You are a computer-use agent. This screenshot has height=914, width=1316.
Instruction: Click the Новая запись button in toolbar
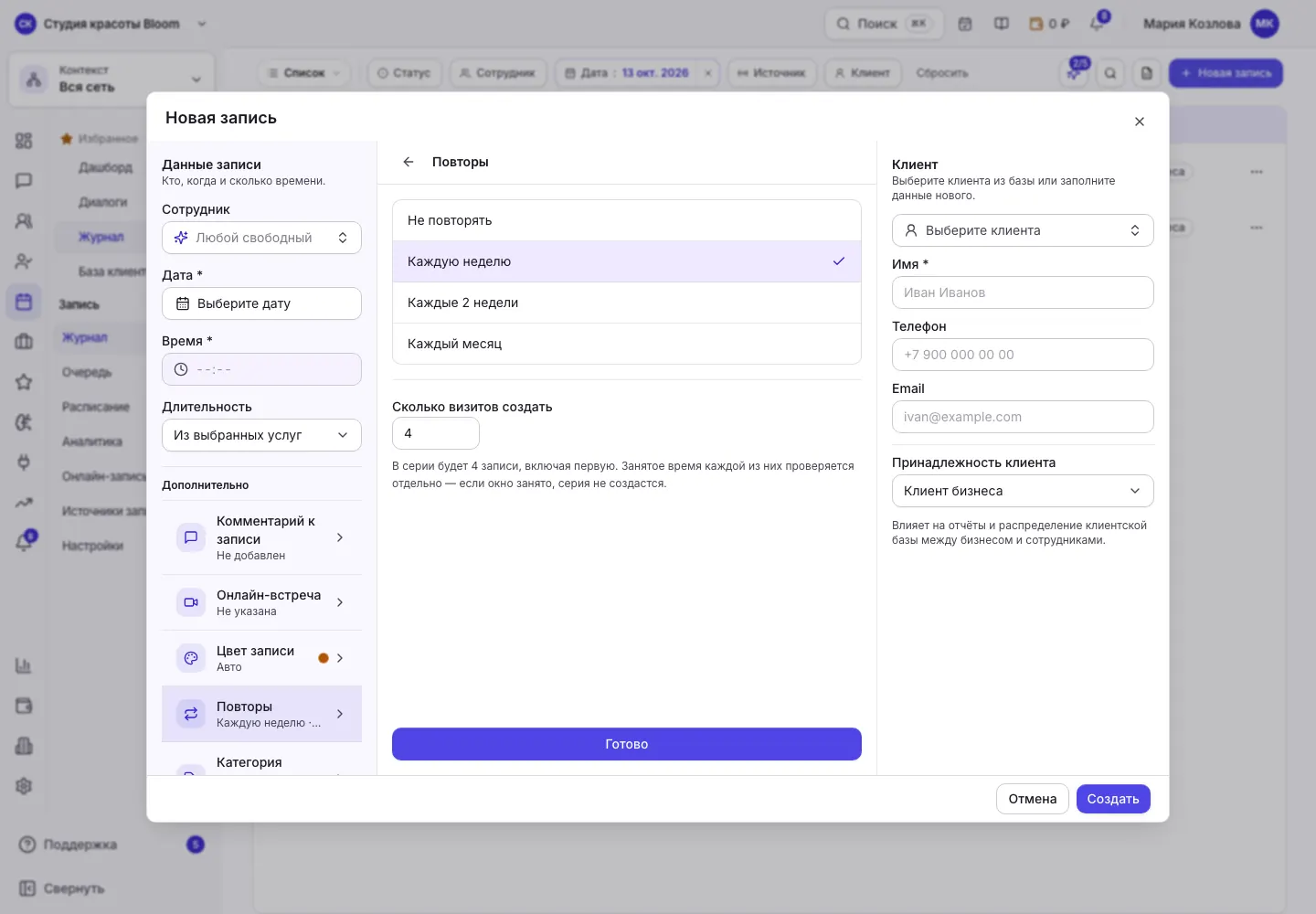coord(1226,73)
